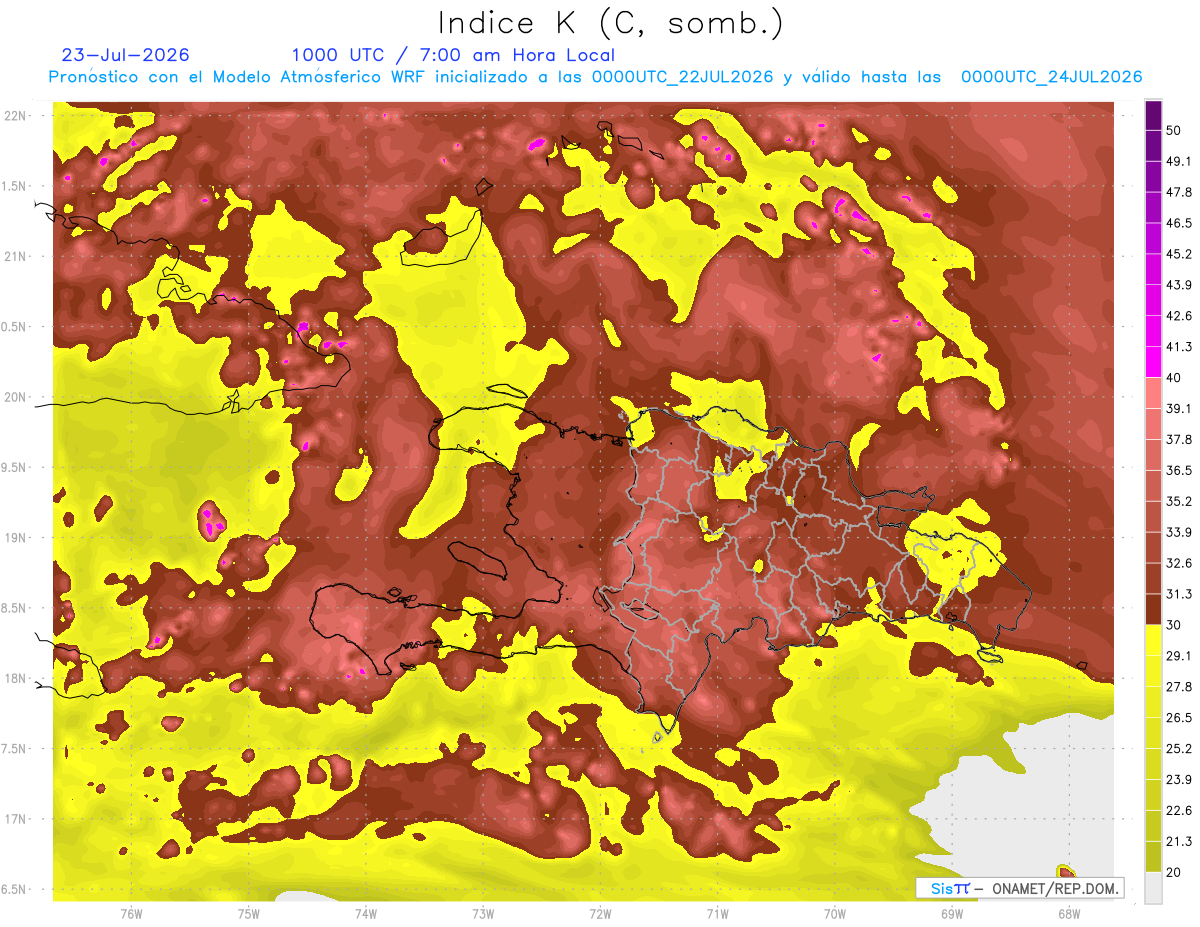The height and width of the screenshot is (927, 1200).
Task: Pick the dark purple colorbar segment at the top
Action: pyautogui.click(x=1153, y=115)
